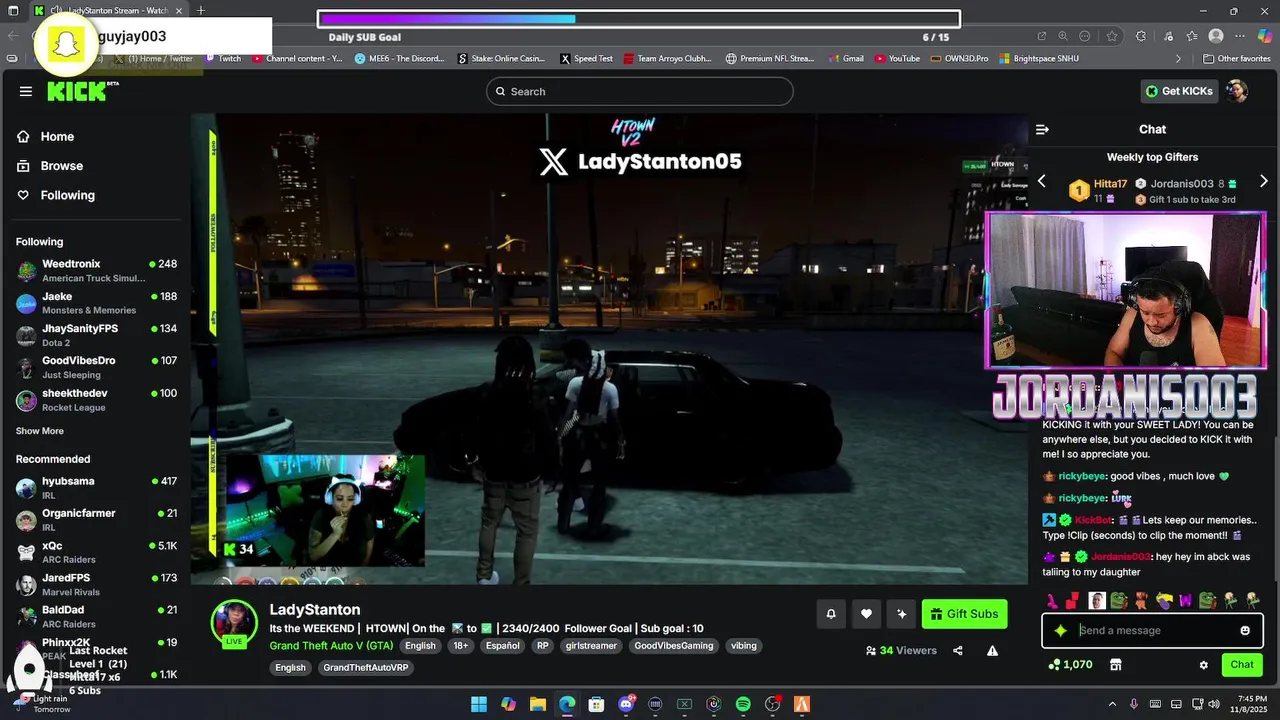Send message with green Chat button
Image resolution: width=1280 pixels, height=720 pixels.
click(1242, 664)
